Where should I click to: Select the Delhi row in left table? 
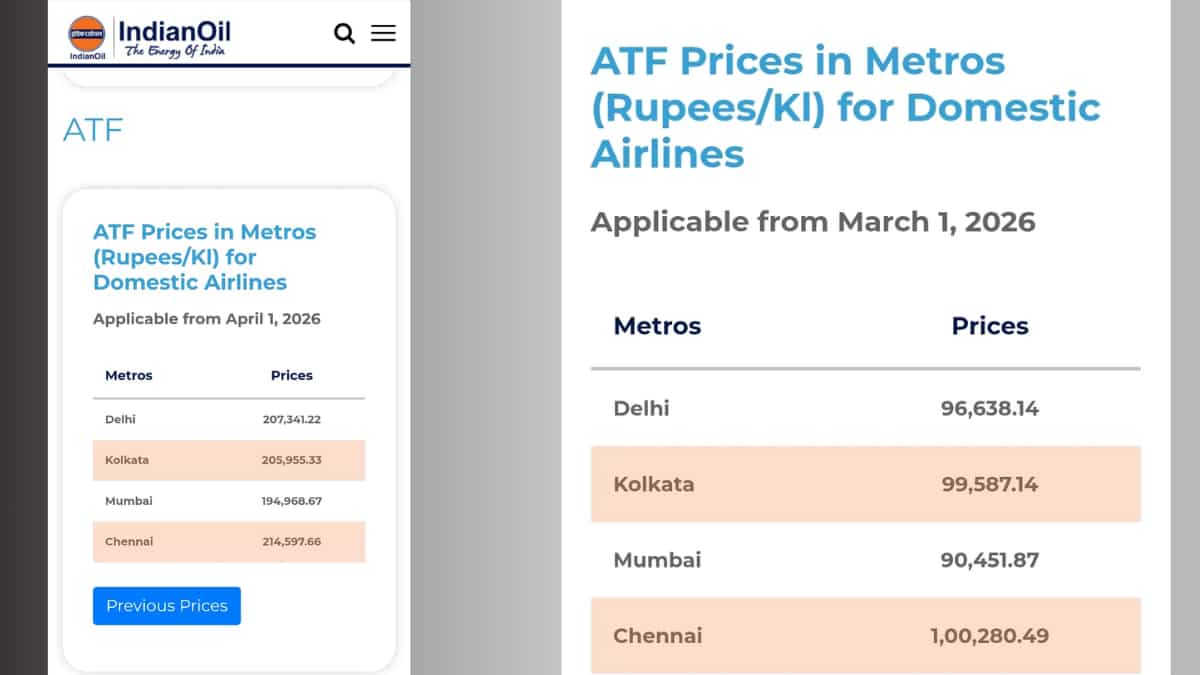(x=228, y=420)
